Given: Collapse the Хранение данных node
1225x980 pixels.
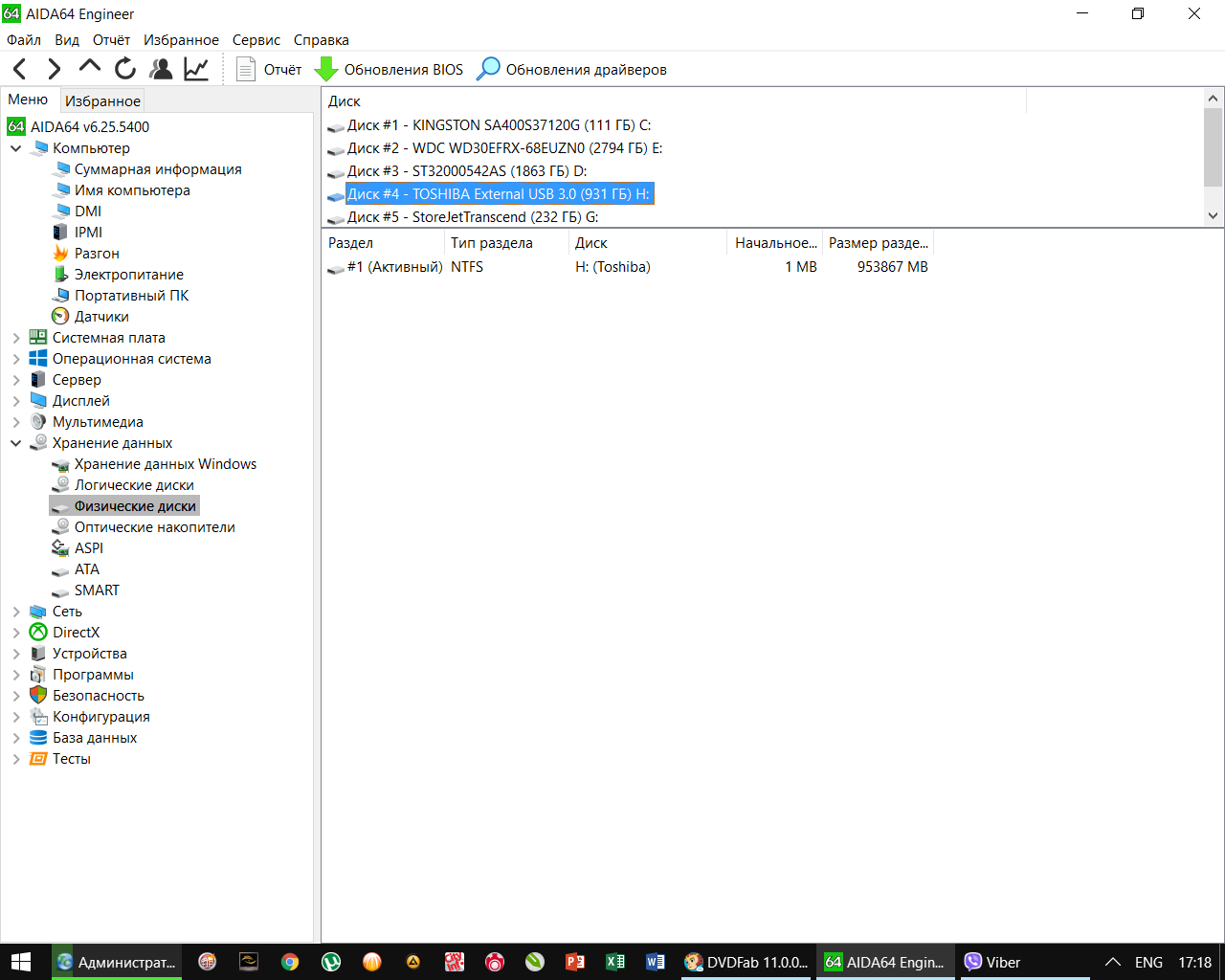Looking at the screenshot, I should (x=16, y=443).
